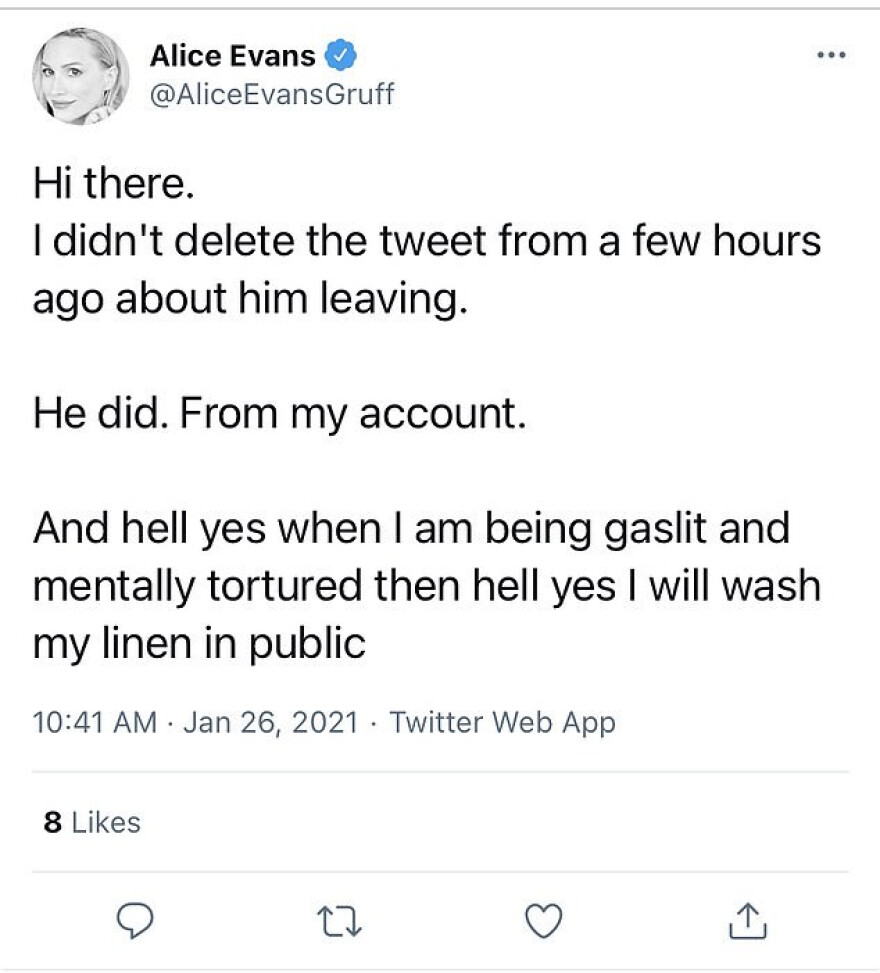Click the sentence about not deleting the tweet
The height and width of the screenshot is (973, 880).
tap(427, 241)
